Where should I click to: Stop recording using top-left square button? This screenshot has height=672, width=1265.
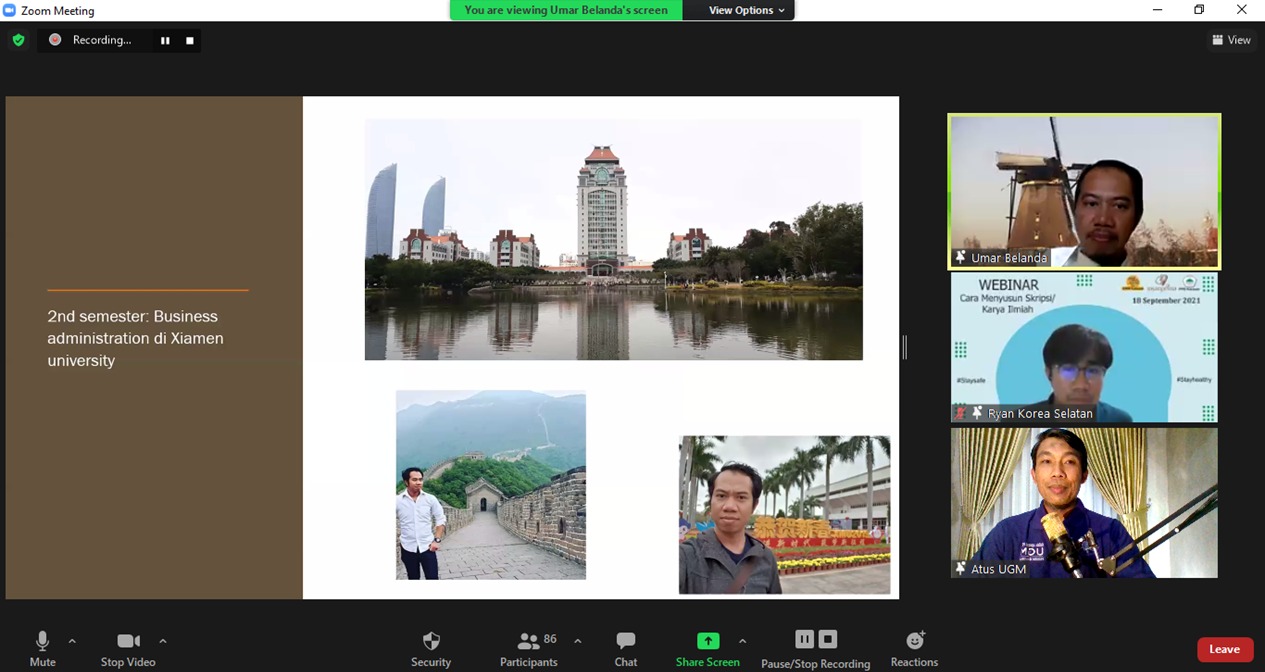(x=190, y=41)
